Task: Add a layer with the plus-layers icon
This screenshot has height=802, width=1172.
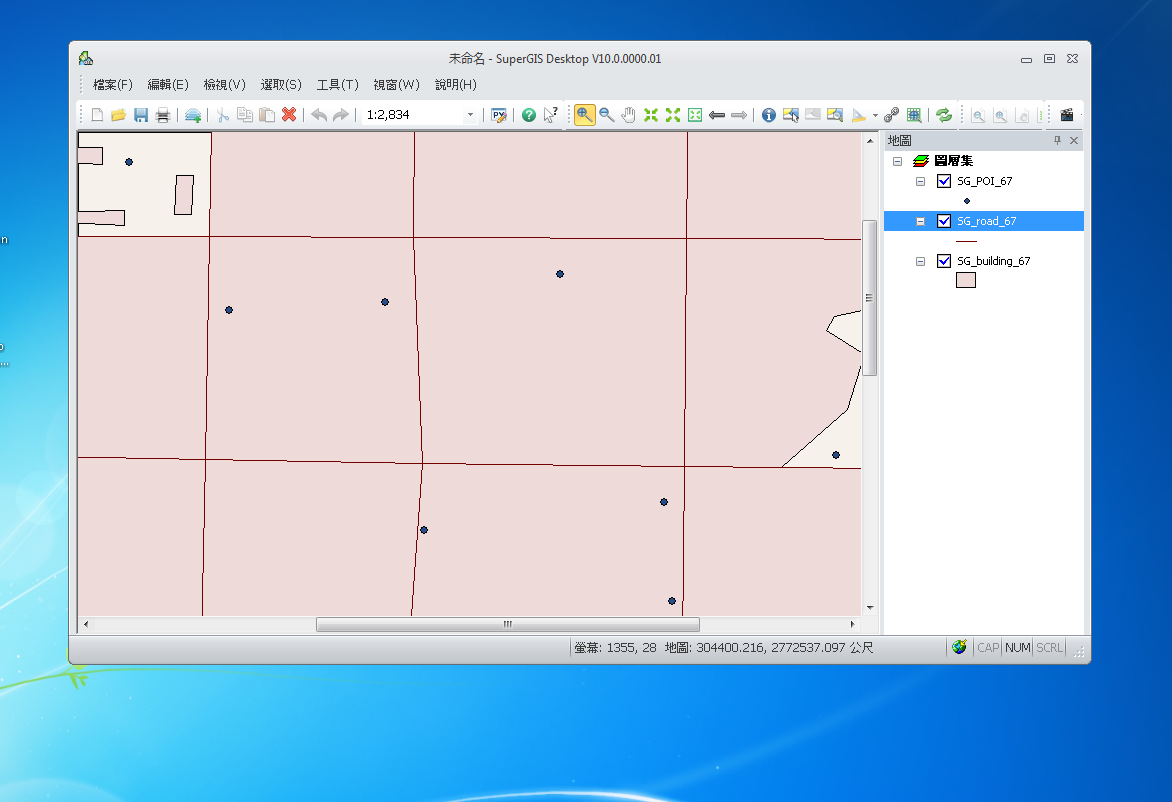Action: (x=193, y=115)
